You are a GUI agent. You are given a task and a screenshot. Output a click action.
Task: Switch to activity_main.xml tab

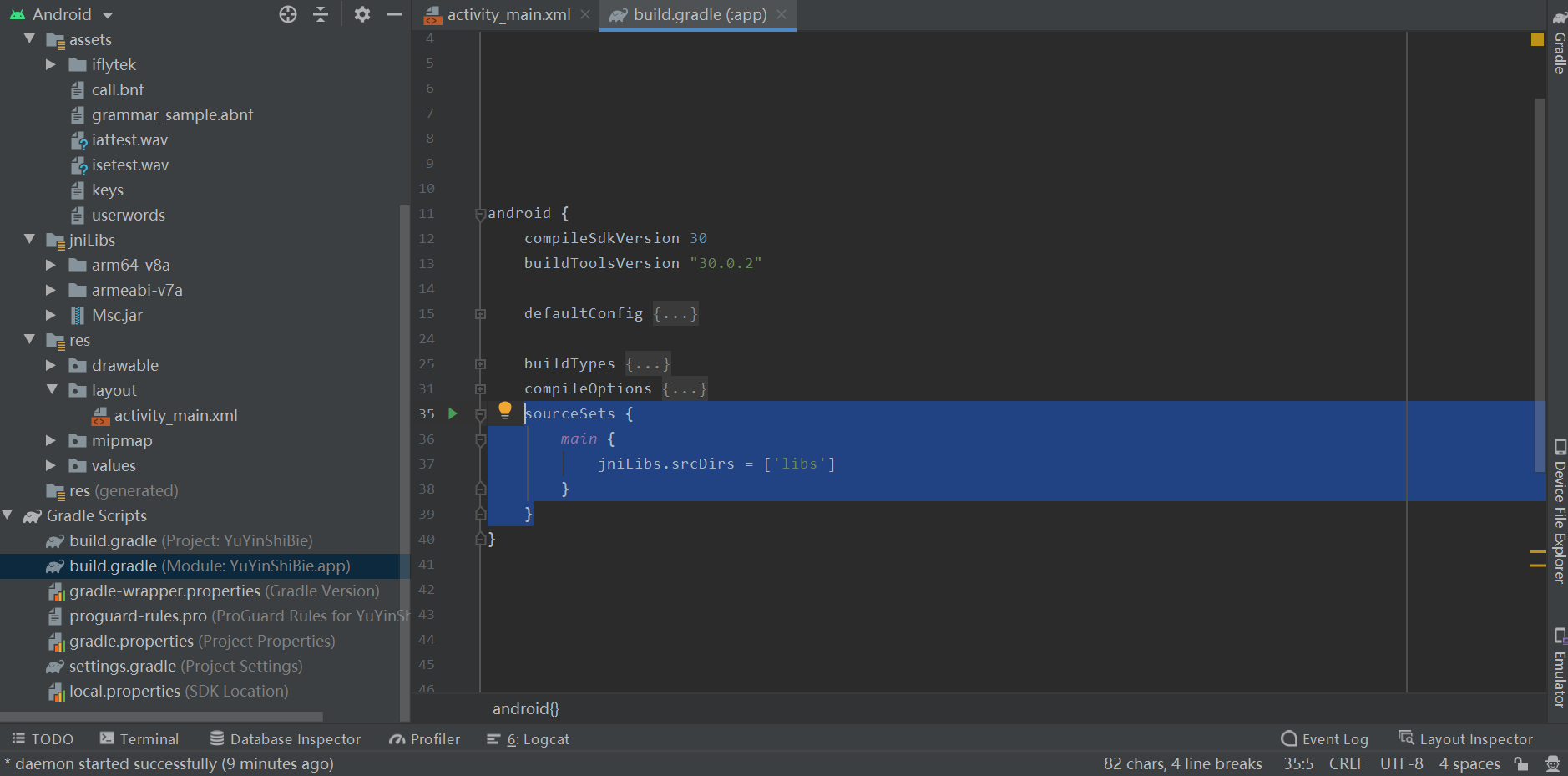[x=498, y=14]
